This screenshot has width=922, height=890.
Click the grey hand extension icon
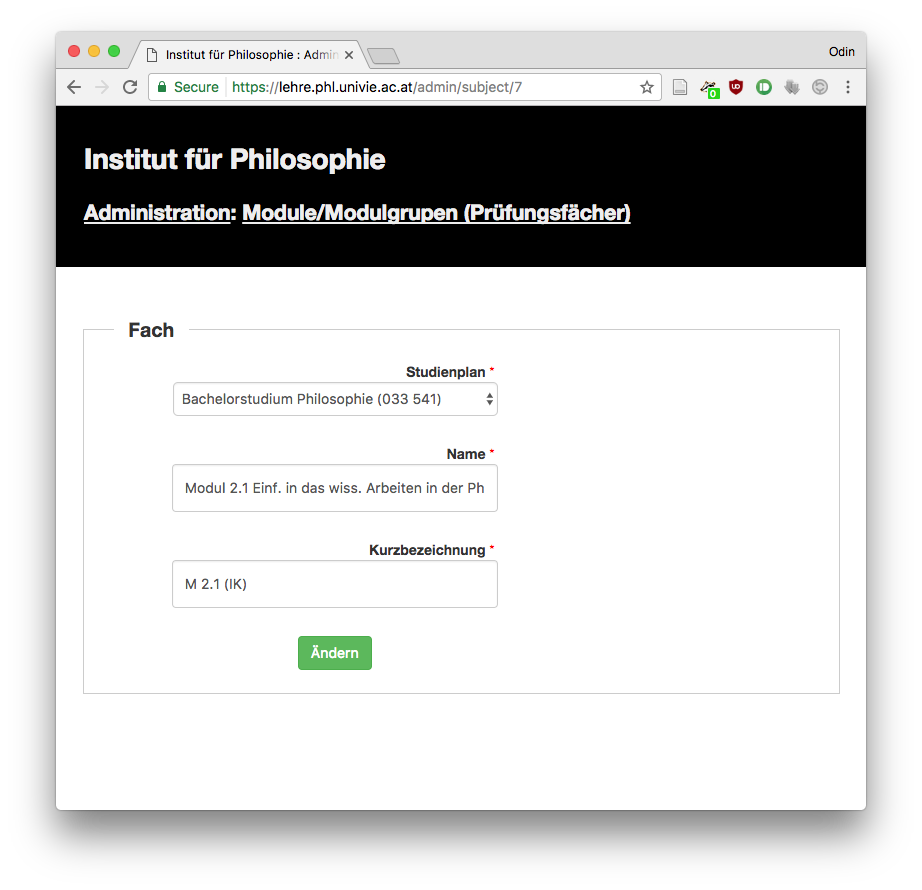792,87
